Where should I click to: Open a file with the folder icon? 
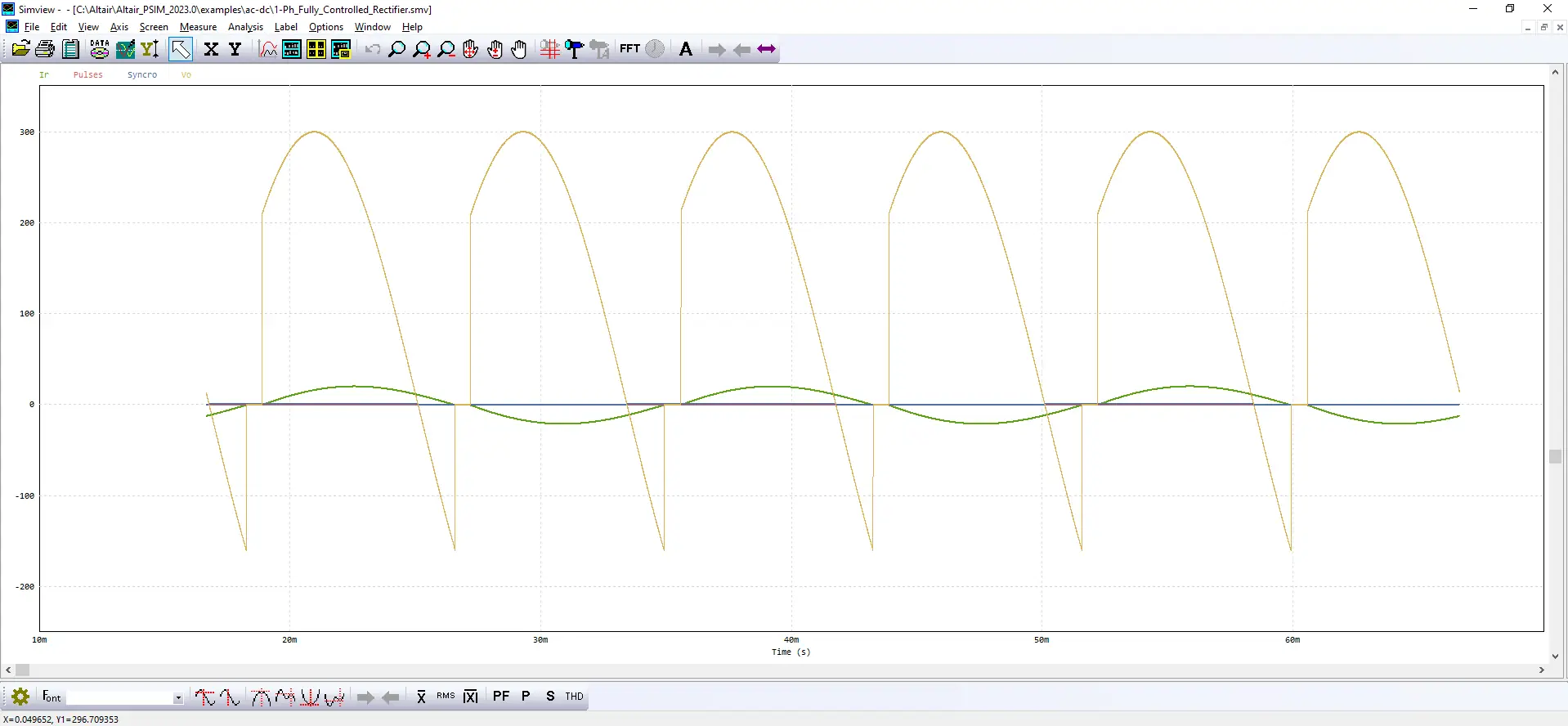20,50
